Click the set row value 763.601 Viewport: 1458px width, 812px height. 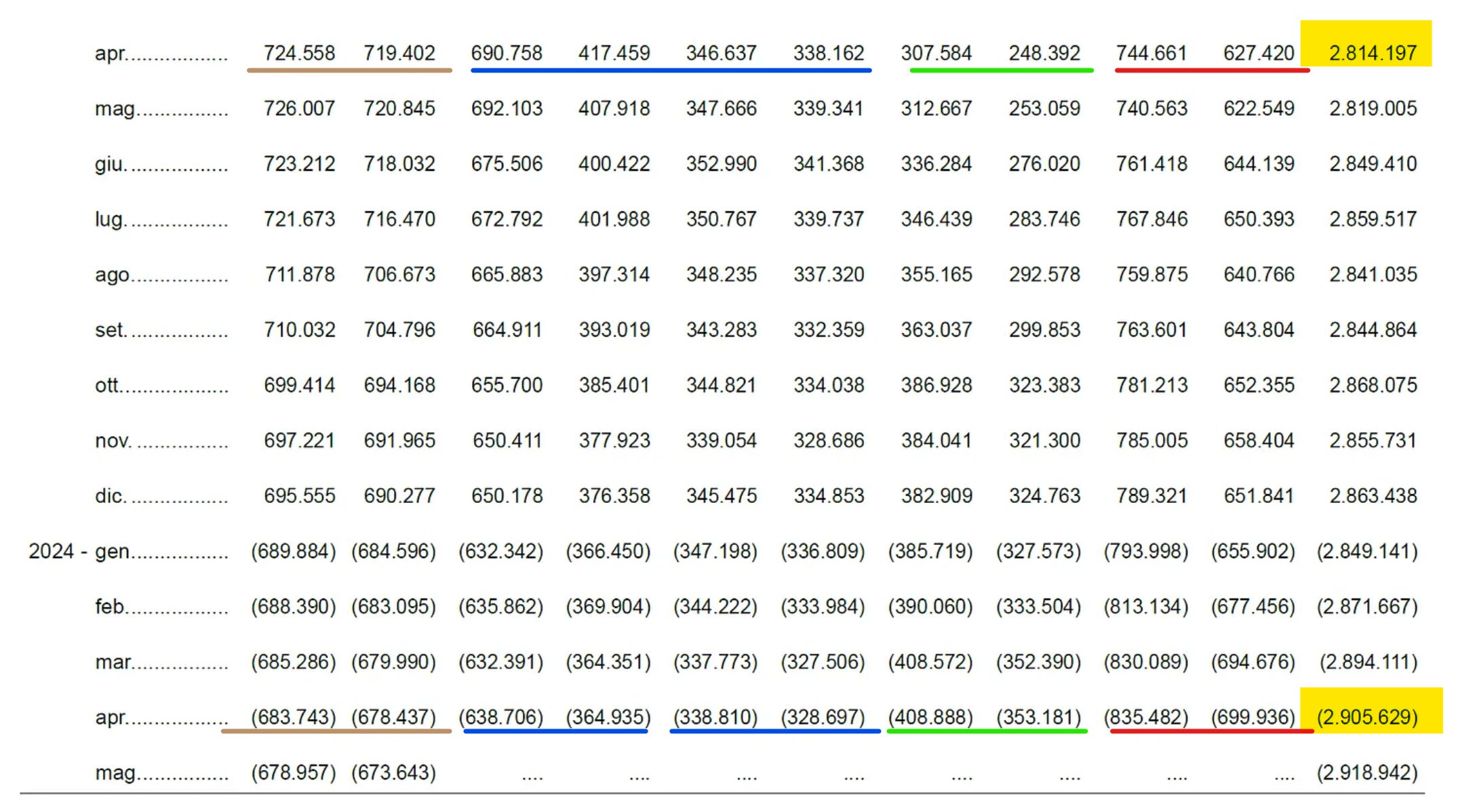point(1151,330)
